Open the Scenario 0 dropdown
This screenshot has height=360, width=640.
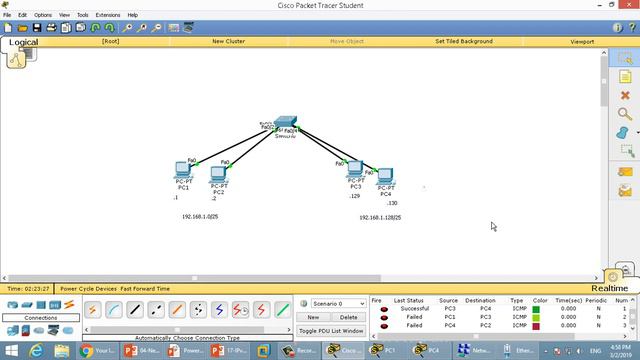[338, 304]
